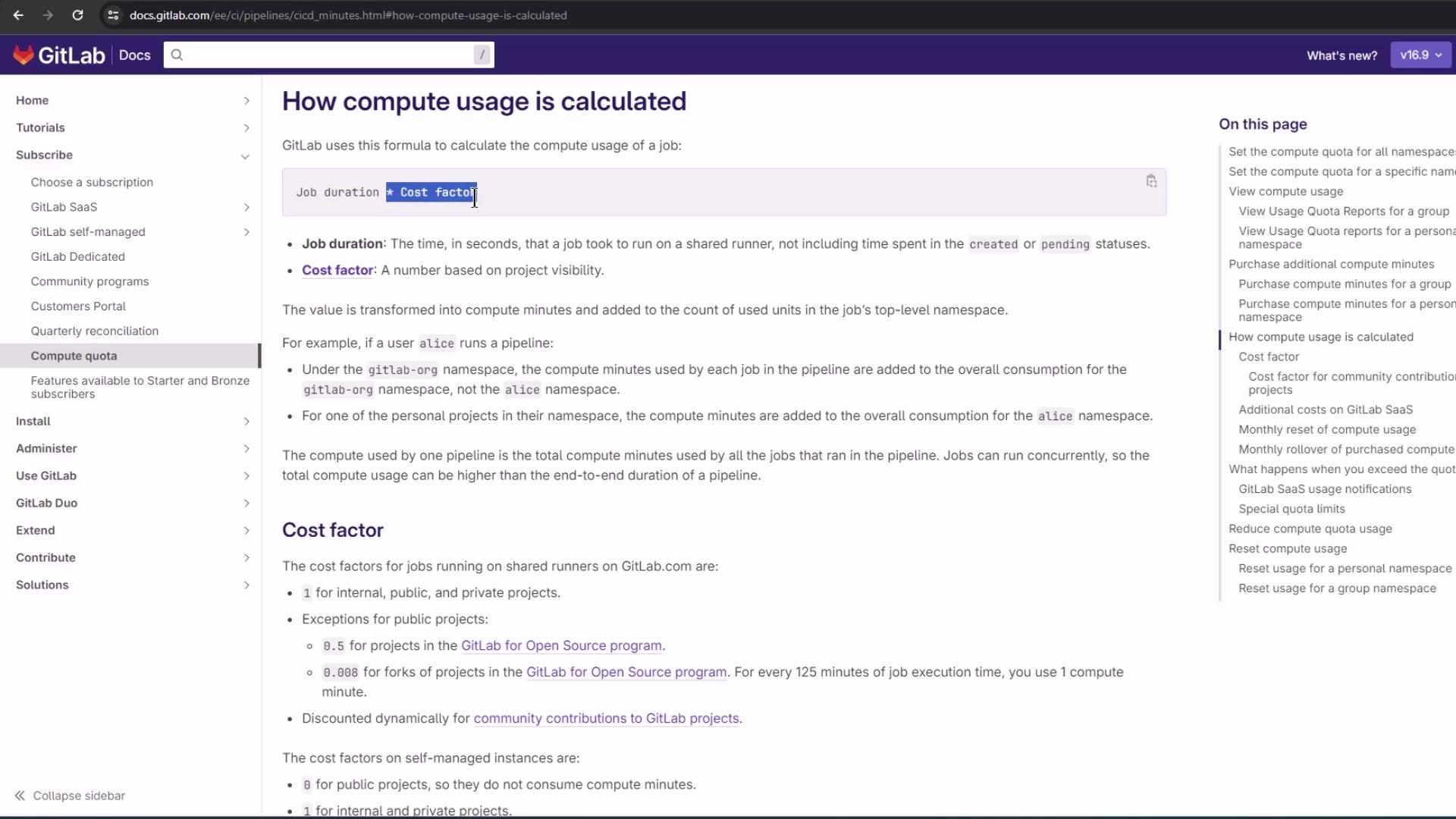1456x819 pixels.
Task: Click the browser back arrow
Action: coord(18,15)
